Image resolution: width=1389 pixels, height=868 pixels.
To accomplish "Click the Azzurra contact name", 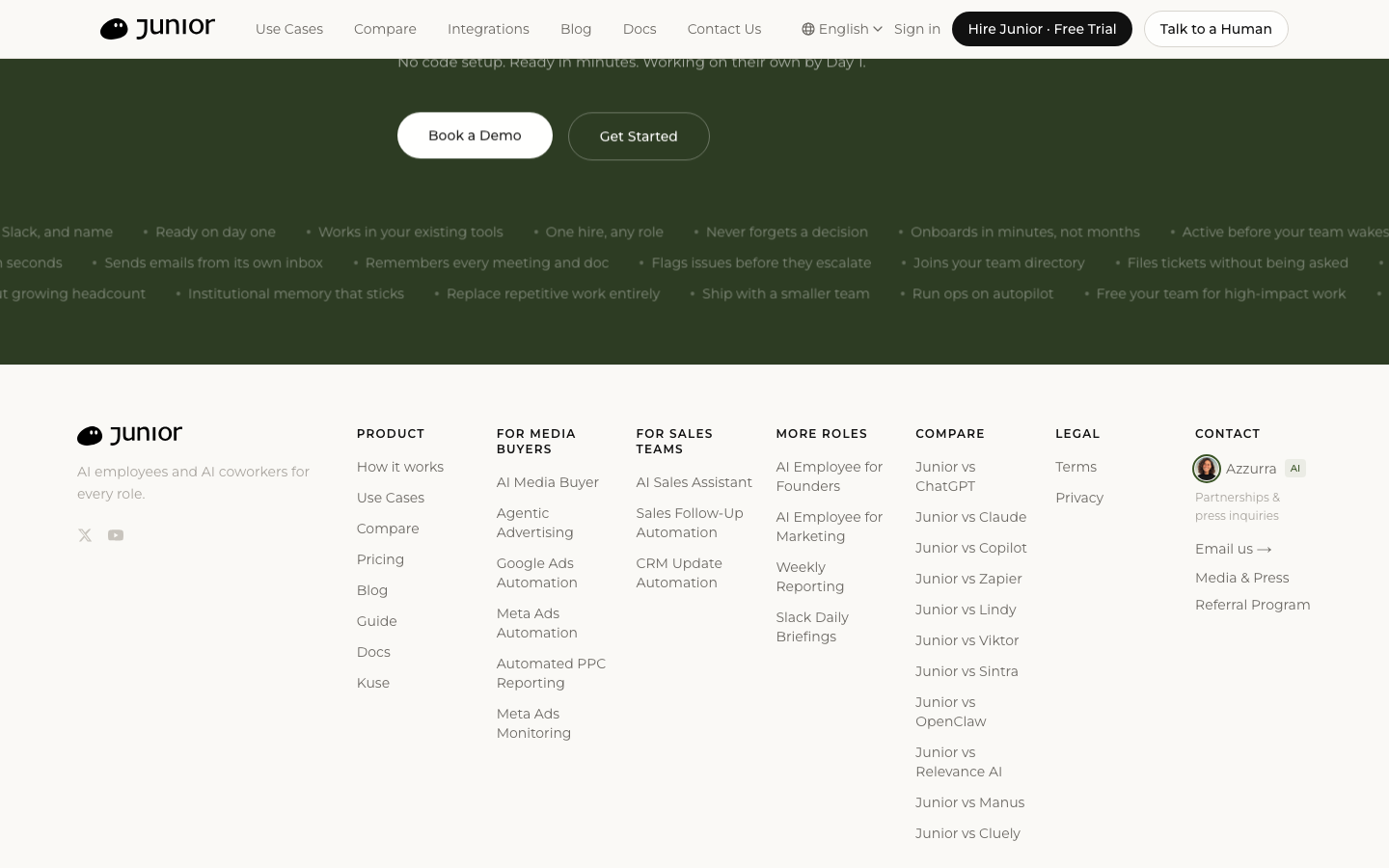I will coord(1251,469).
